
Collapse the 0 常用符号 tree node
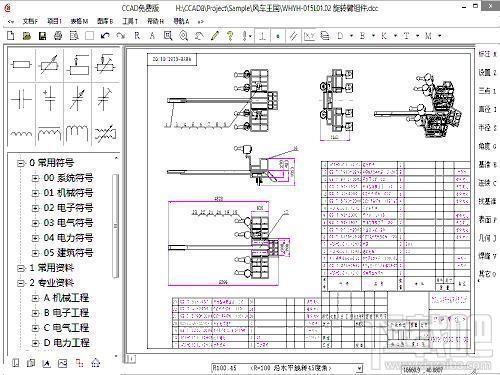tap(21, 163)
